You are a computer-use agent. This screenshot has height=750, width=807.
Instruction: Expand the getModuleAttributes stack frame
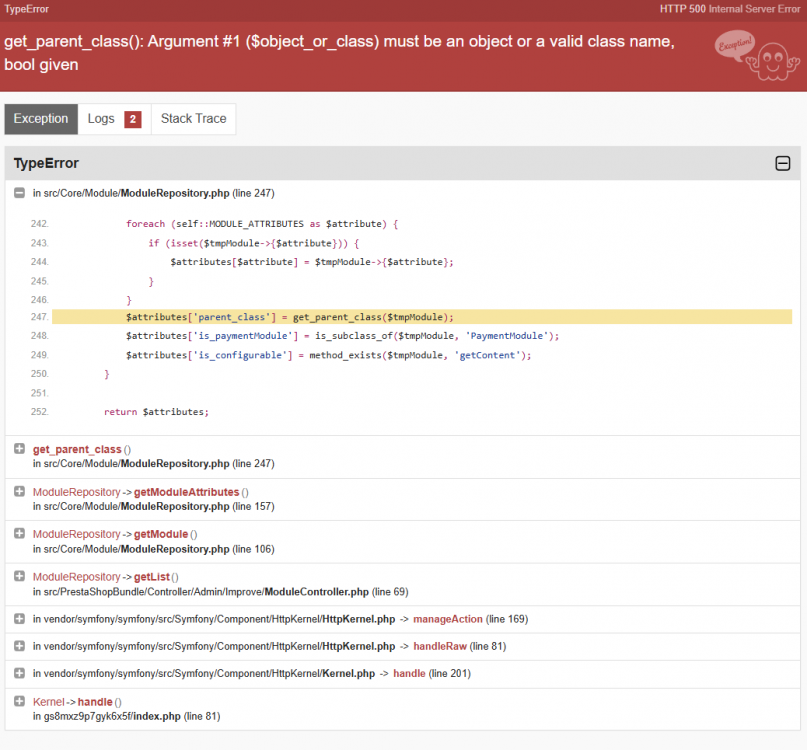[19, 491]
